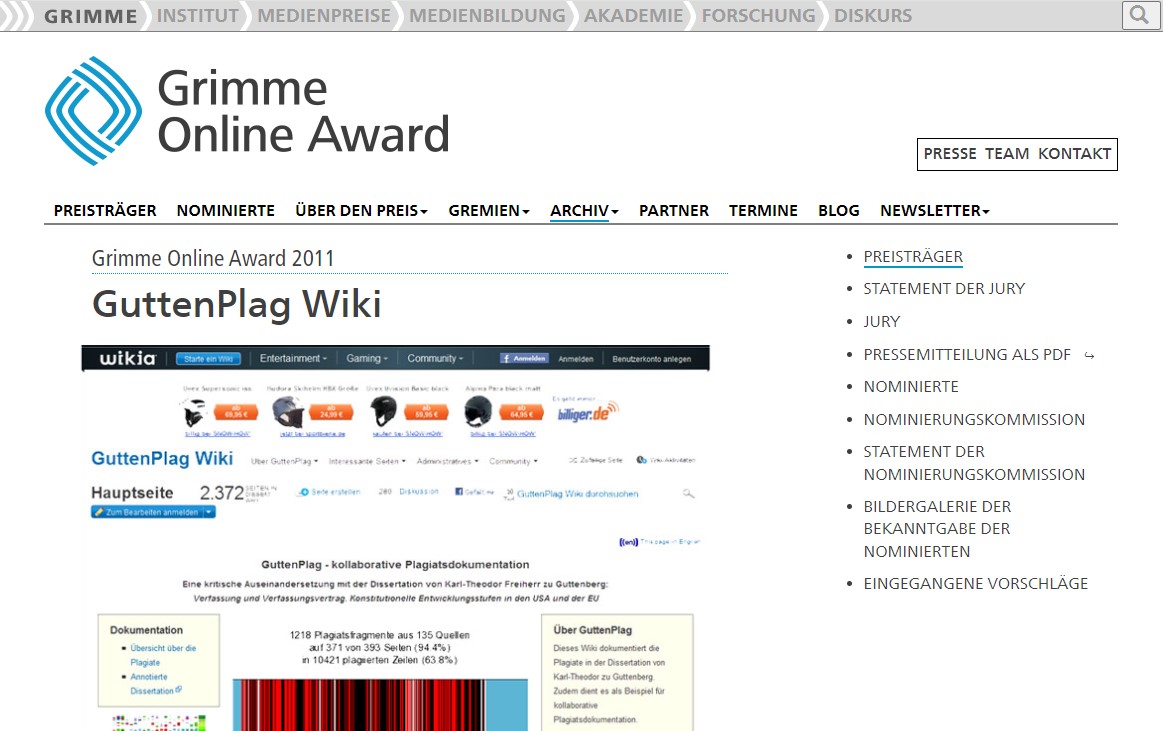Click the TEAM link
This screenshot has height=731, width=1163.
(x=1007, y=153)
